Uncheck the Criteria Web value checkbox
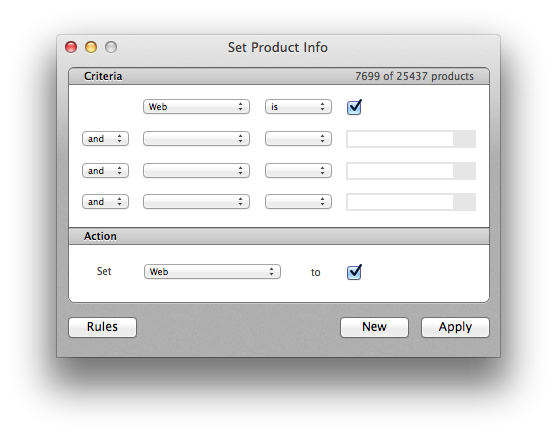The image size is (557, 436). click(354, 107)
